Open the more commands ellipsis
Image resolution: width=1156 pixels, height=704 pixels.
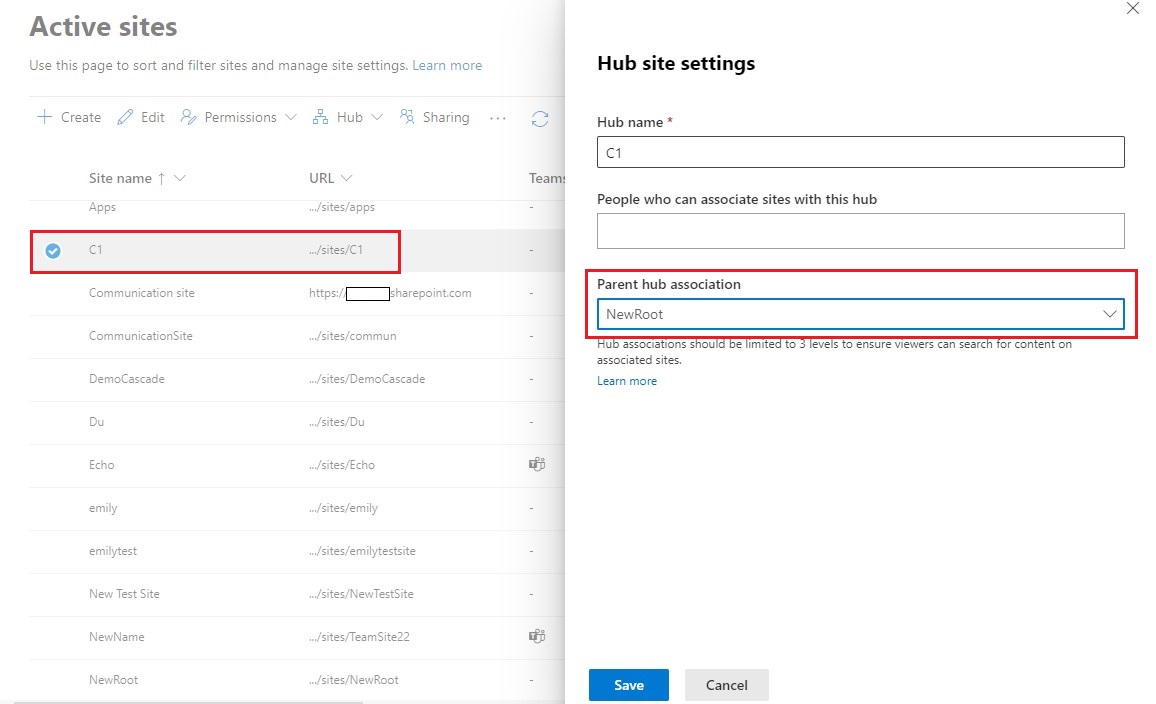pyautogui.click(x=498, y=118)
